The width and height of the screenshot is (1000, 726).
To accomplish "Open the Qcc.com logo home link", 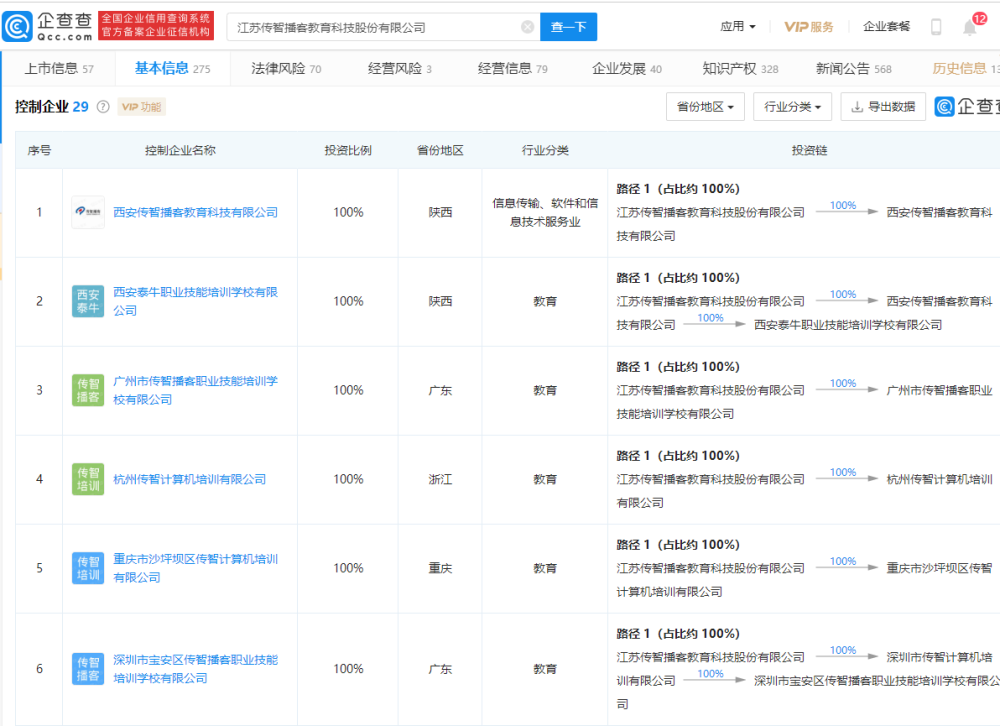I will point(48,26).
